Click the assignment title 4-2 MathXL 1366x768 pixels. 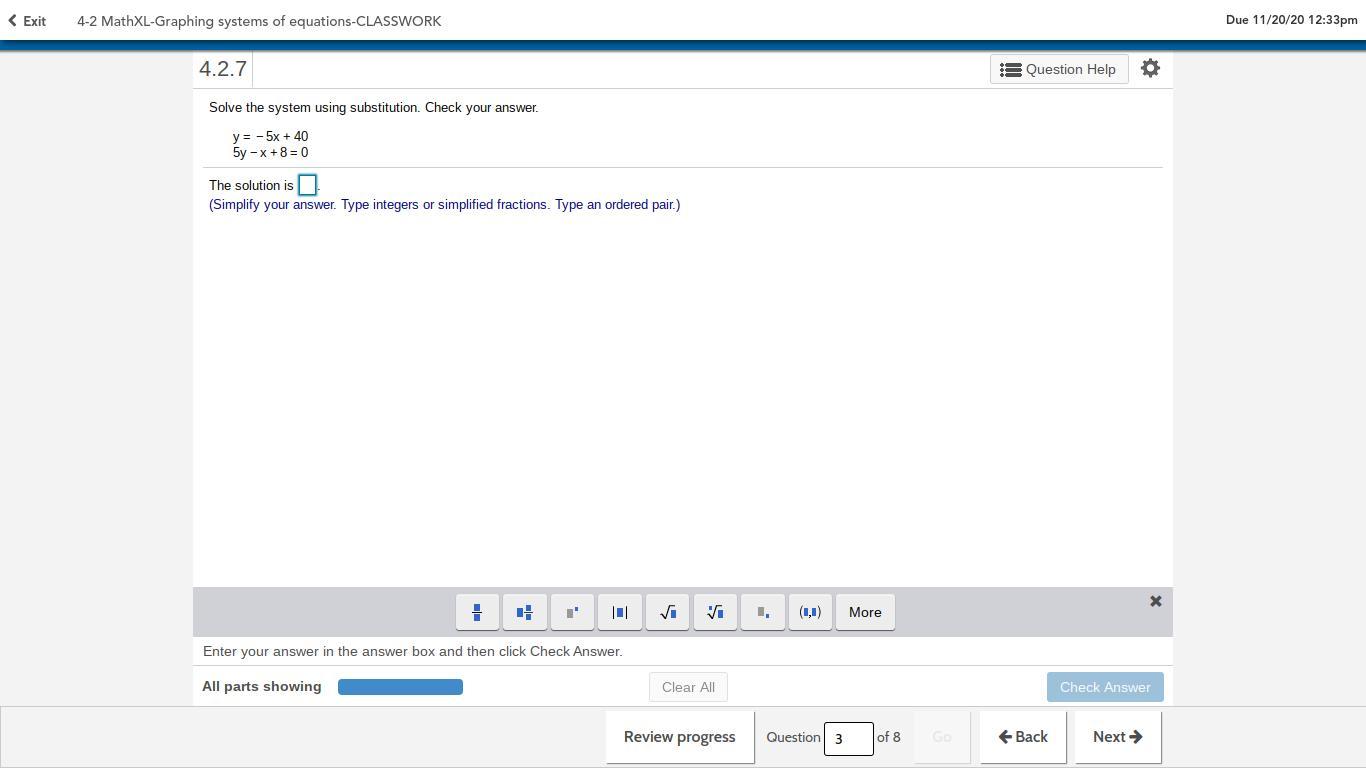(x=259, y=21)
